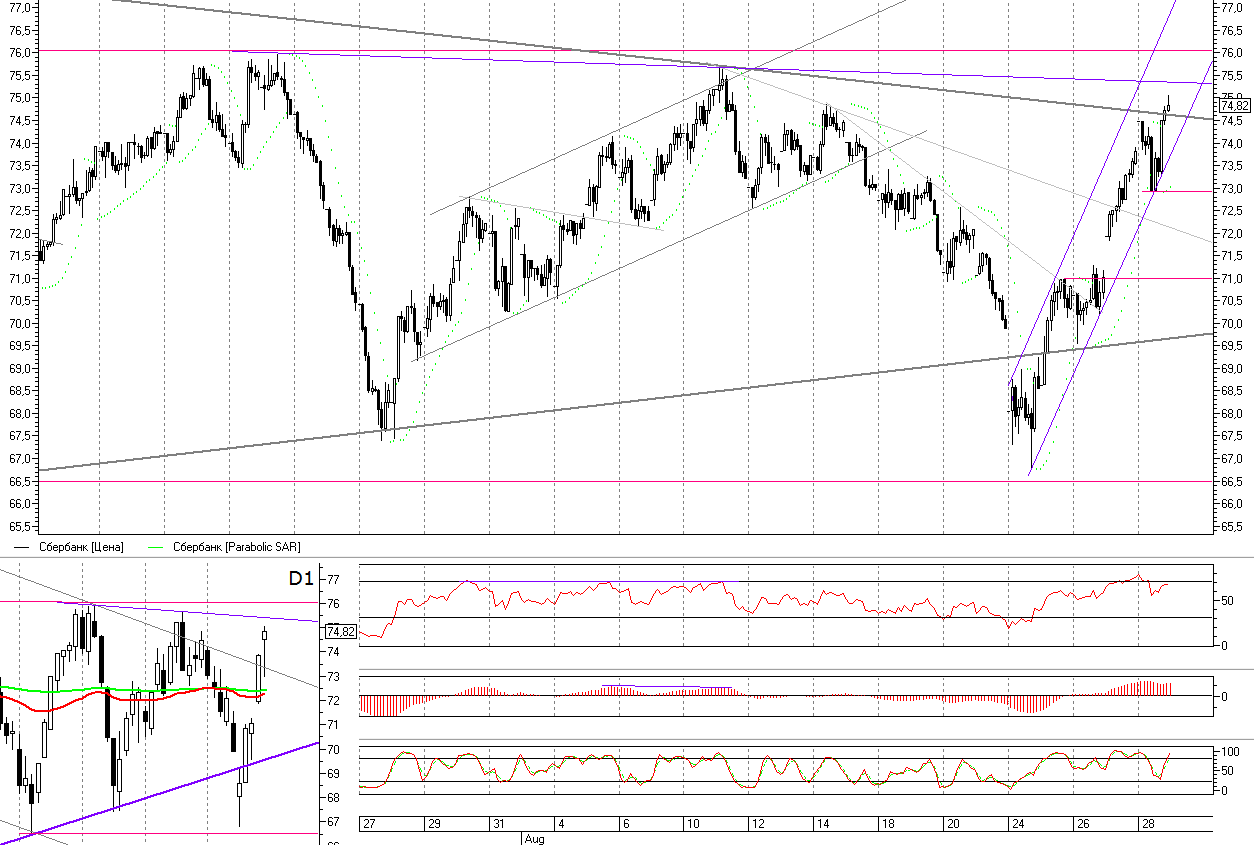The image size is (1254, 845).
Task: Select date 10 on the time axis
Action: [691, 824]
